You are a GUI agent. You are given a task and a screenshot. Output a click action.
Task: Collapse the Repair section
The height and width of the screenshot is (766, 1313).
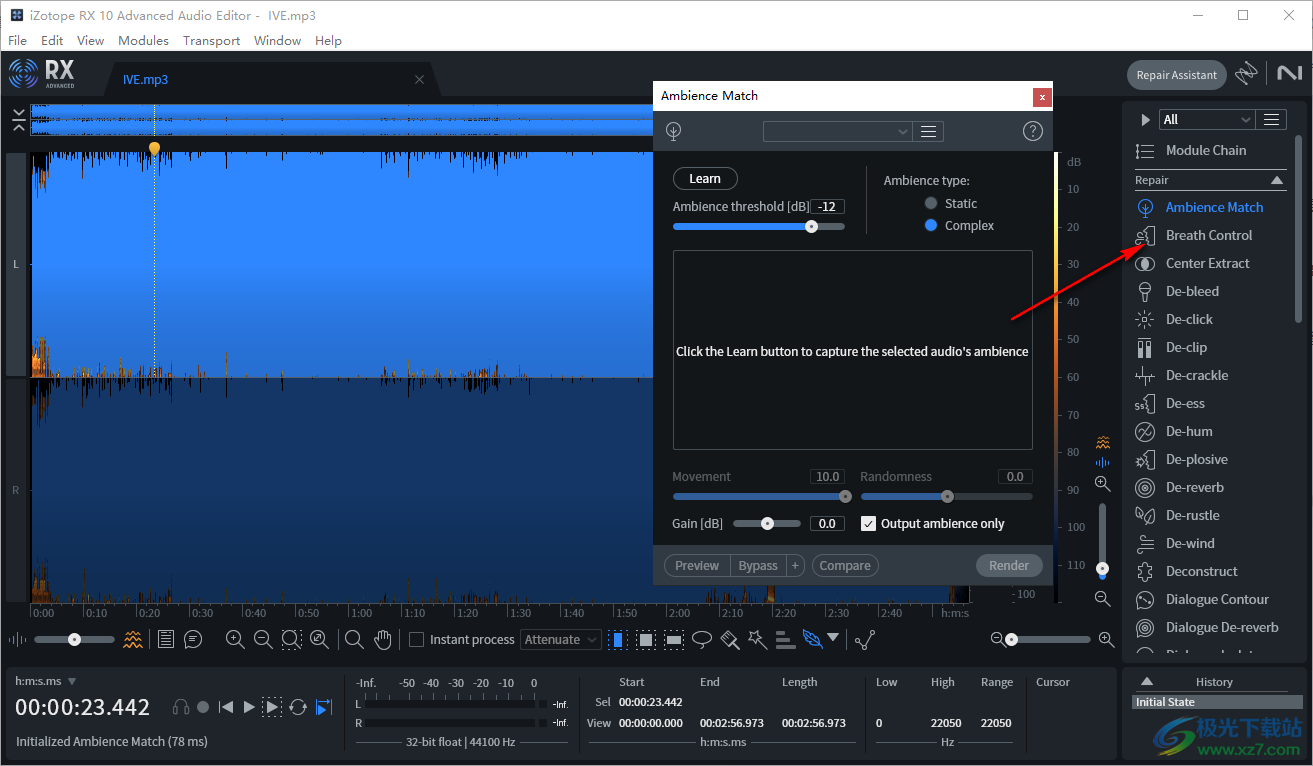point(1276,180)
